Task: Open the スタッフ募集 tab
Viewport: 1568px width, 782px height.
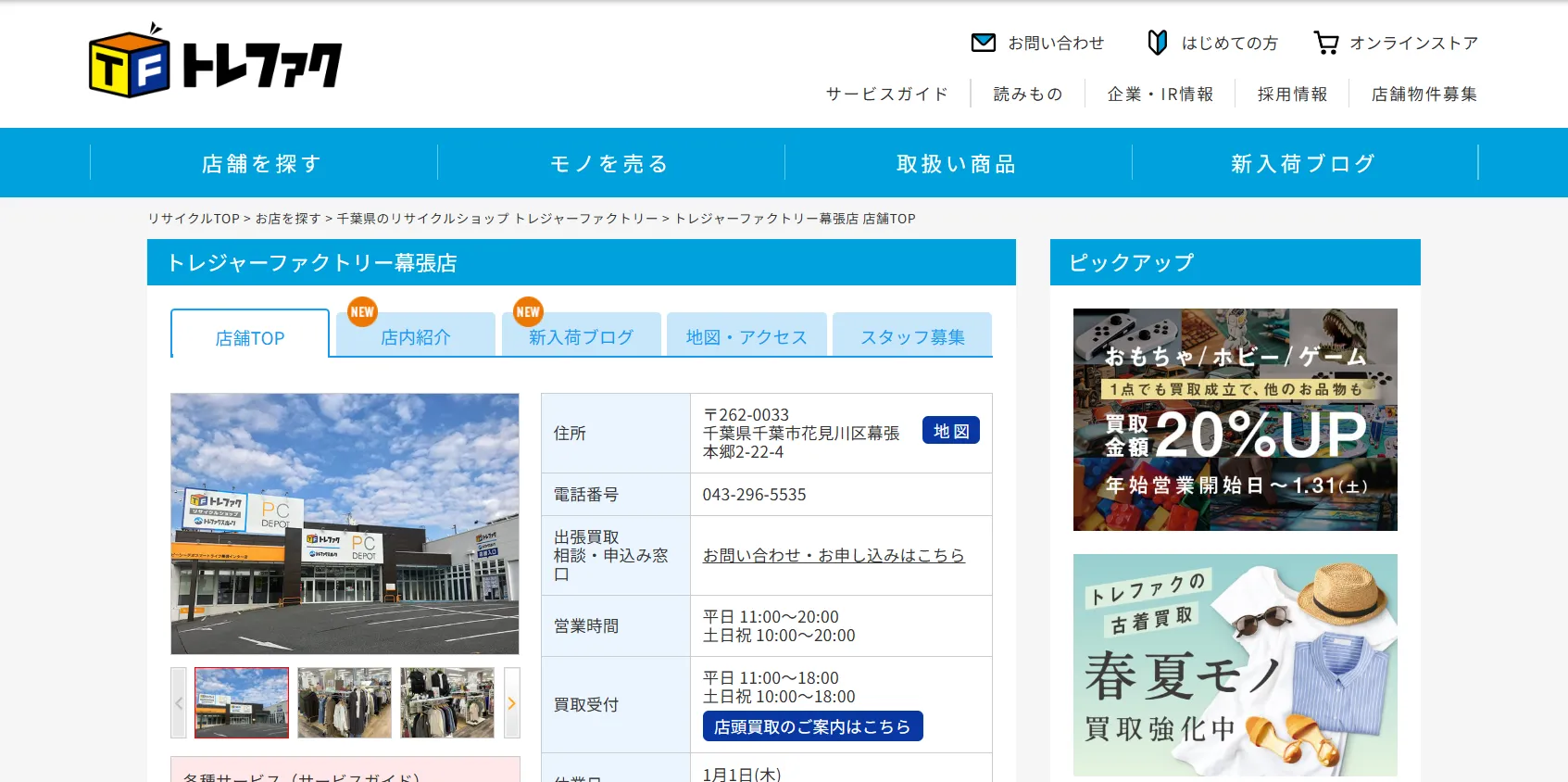Action: [912, 337]
